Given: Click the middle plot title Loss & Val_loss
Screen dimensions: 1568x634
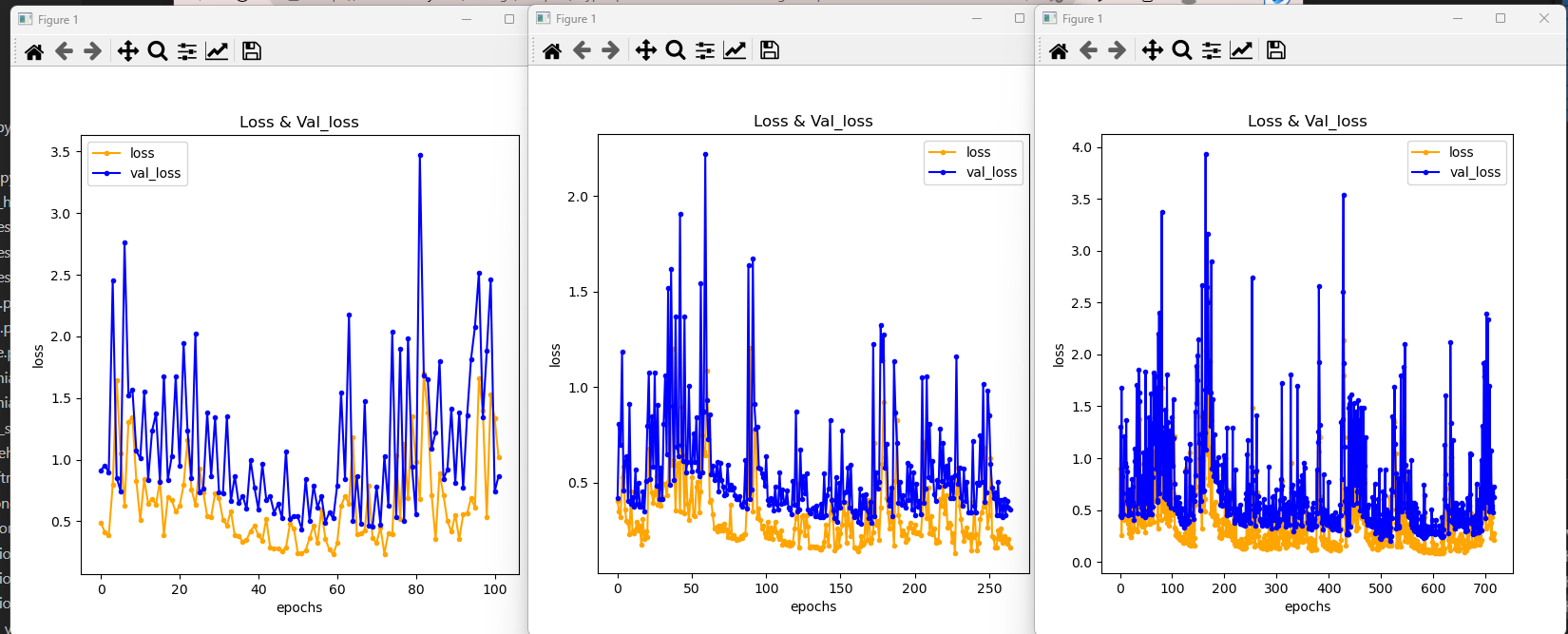Looking at the screenshot, I should coord(813,121).
